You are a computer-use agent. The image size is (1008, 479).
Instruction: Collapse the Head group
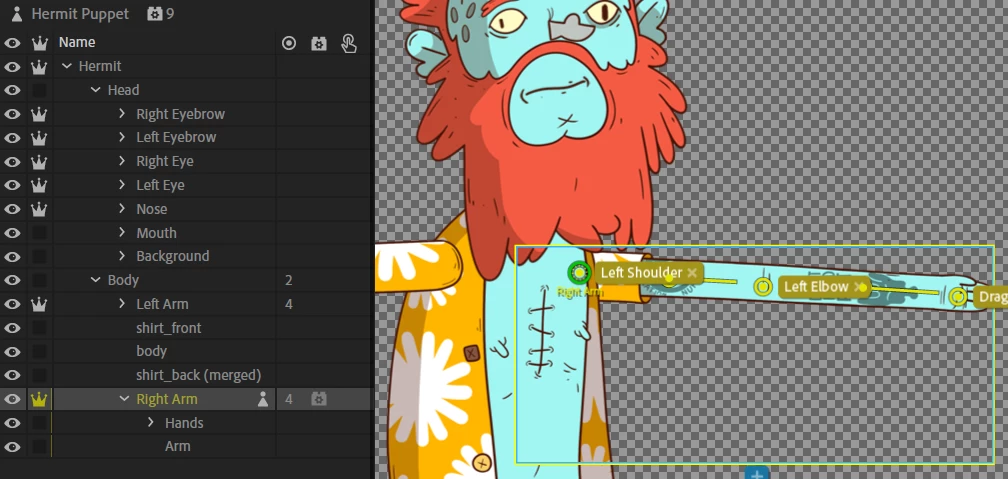pos(96,90)
